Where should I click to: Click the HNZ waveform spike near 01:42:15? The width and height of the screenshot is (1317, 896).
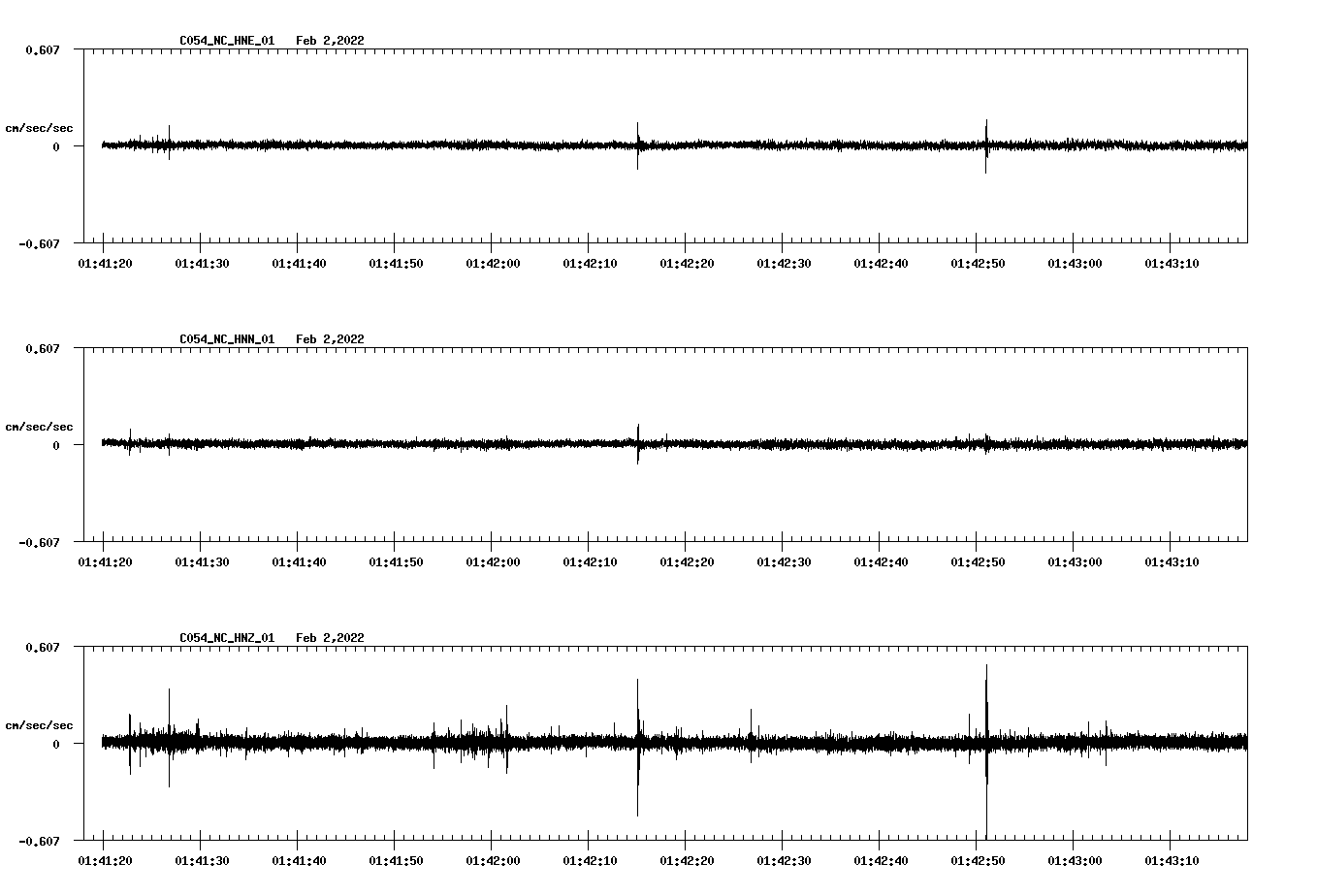[637, 747]
